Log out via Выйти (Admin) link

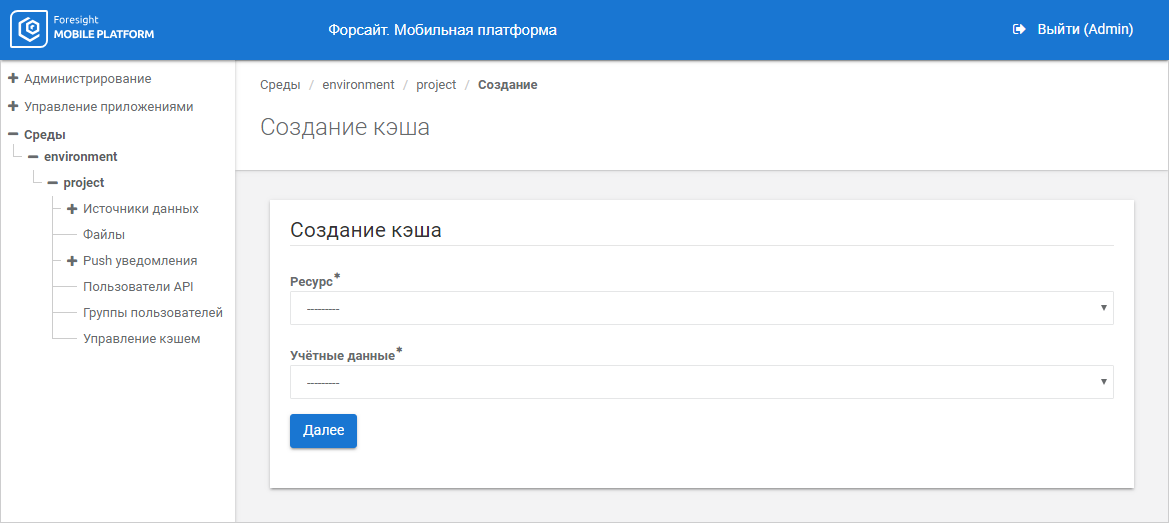(1084, 30)
